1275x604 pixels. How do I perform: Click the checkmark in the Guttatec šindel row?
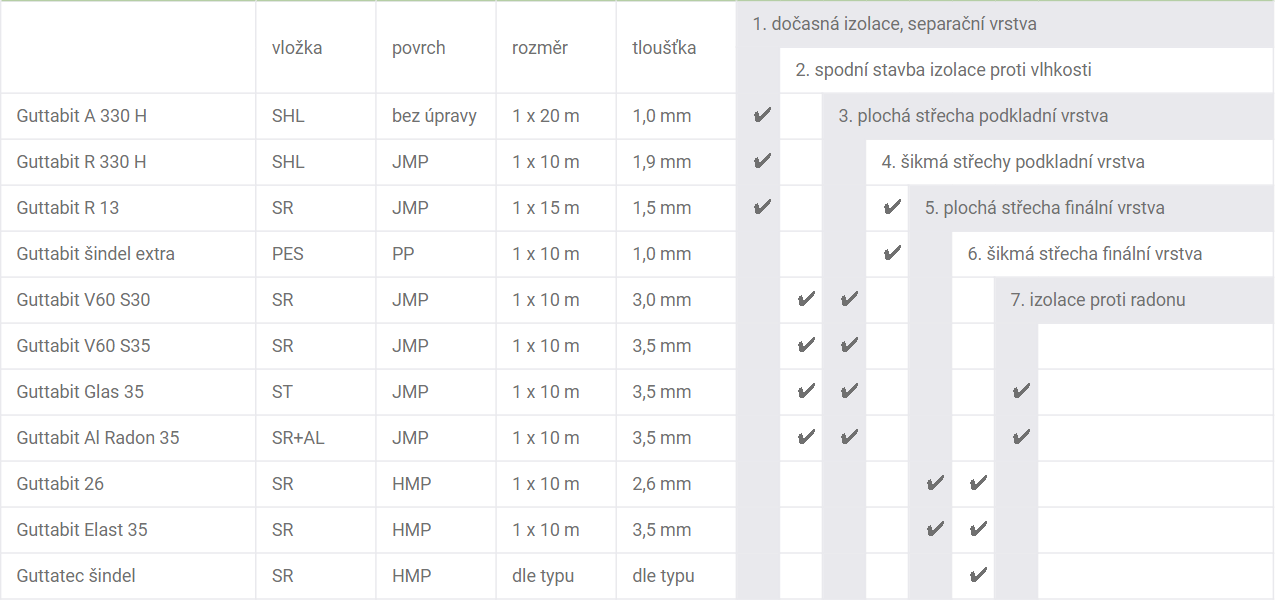[978, 576]
